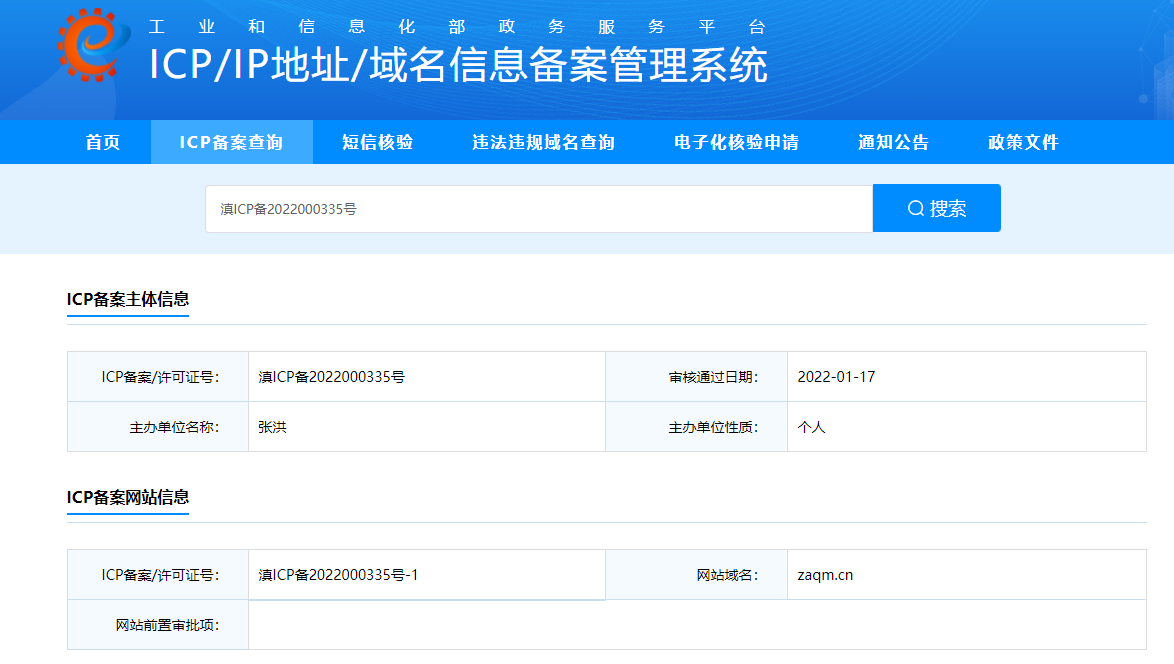
Task: Open the 首页 home tab
Action: pos(102,142)
